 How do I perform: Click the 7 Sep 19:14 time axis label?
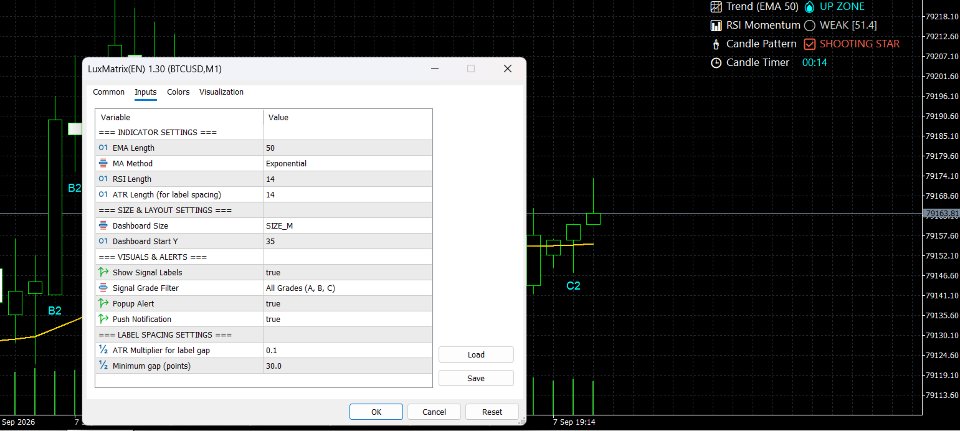click(574, 422)
